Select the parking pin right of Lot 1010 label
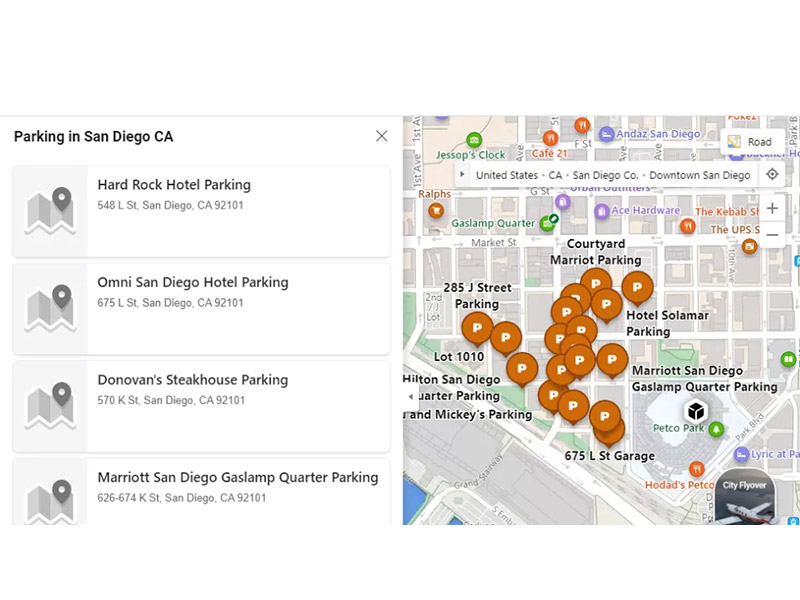The image size is (800, 600). click(506, 338)
